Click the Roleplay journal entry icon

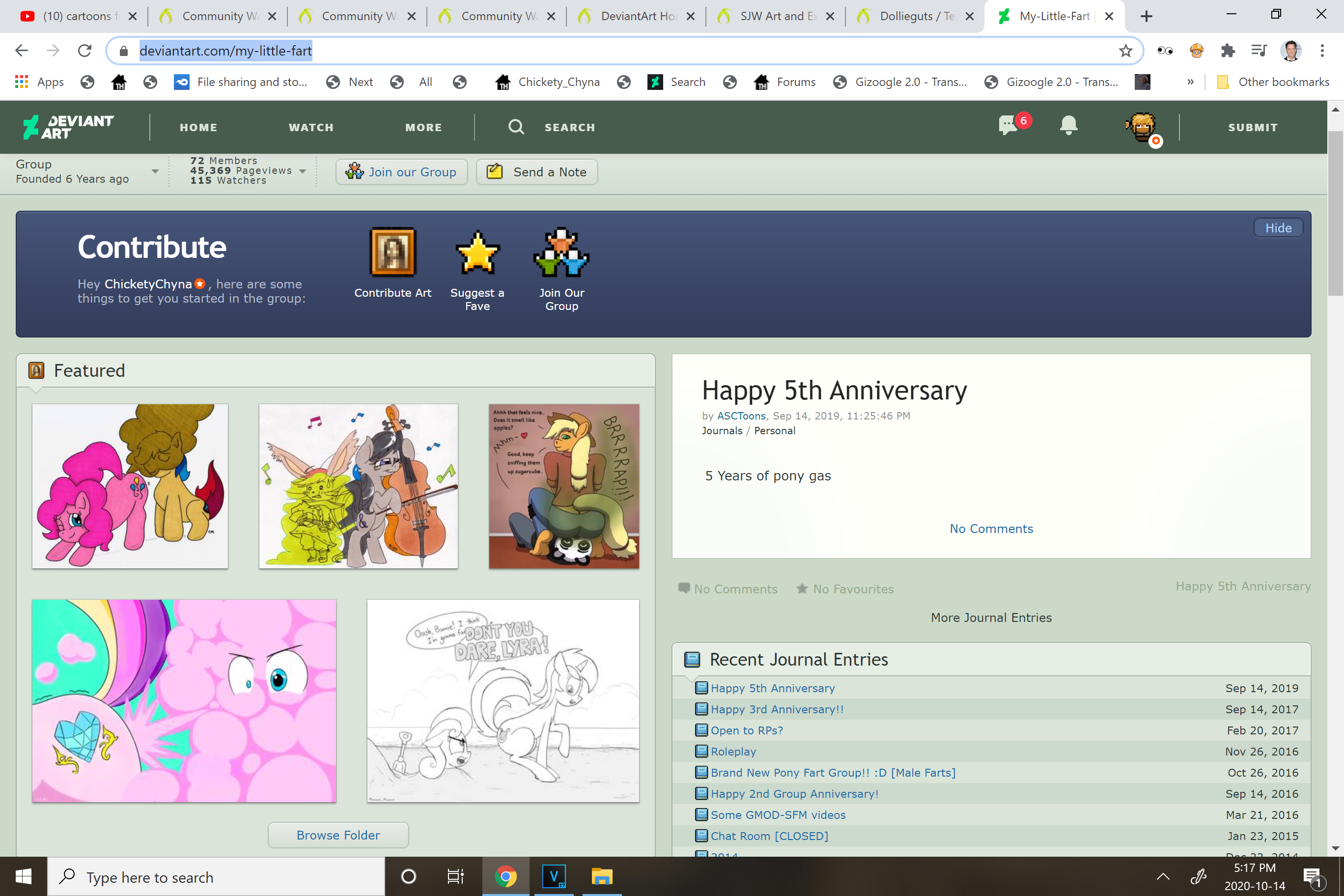(x=700, y=752)
